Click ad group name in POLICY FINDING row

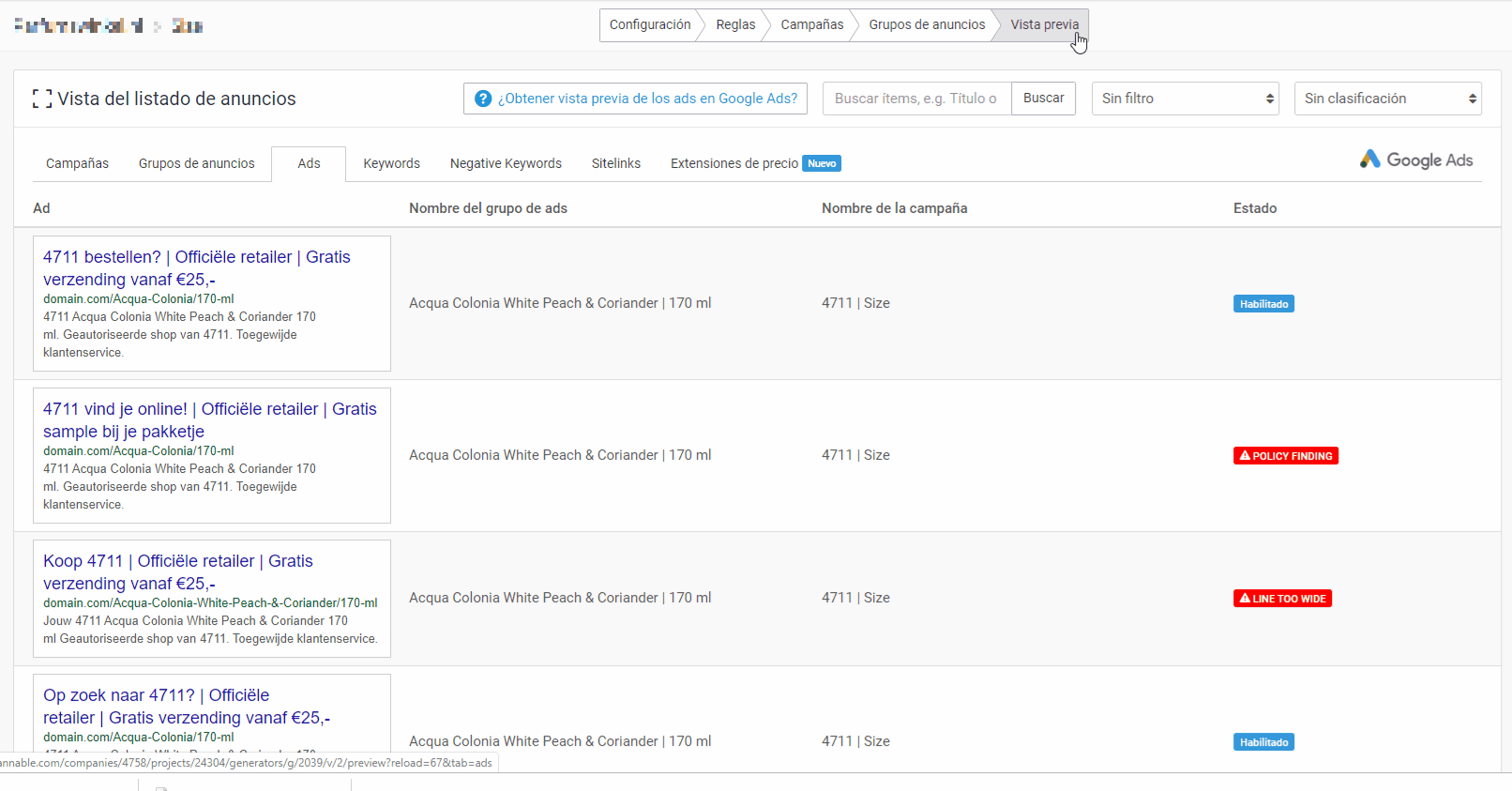click(x=560, y=455)
